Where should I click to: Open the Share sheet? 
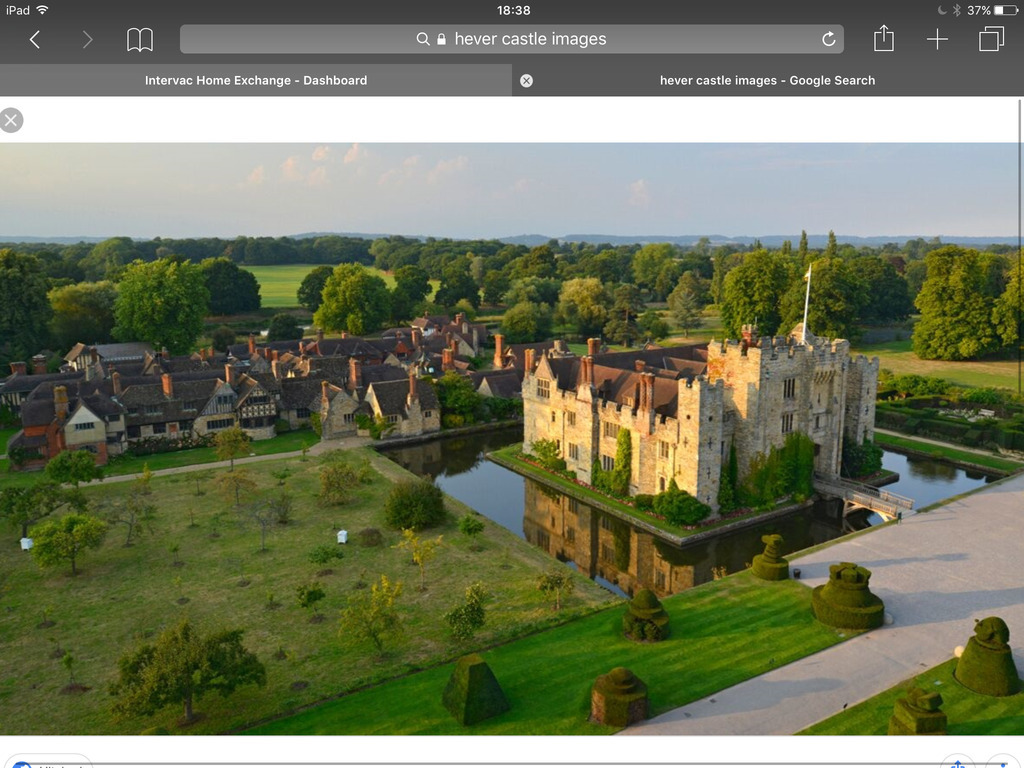pos(884,38)
